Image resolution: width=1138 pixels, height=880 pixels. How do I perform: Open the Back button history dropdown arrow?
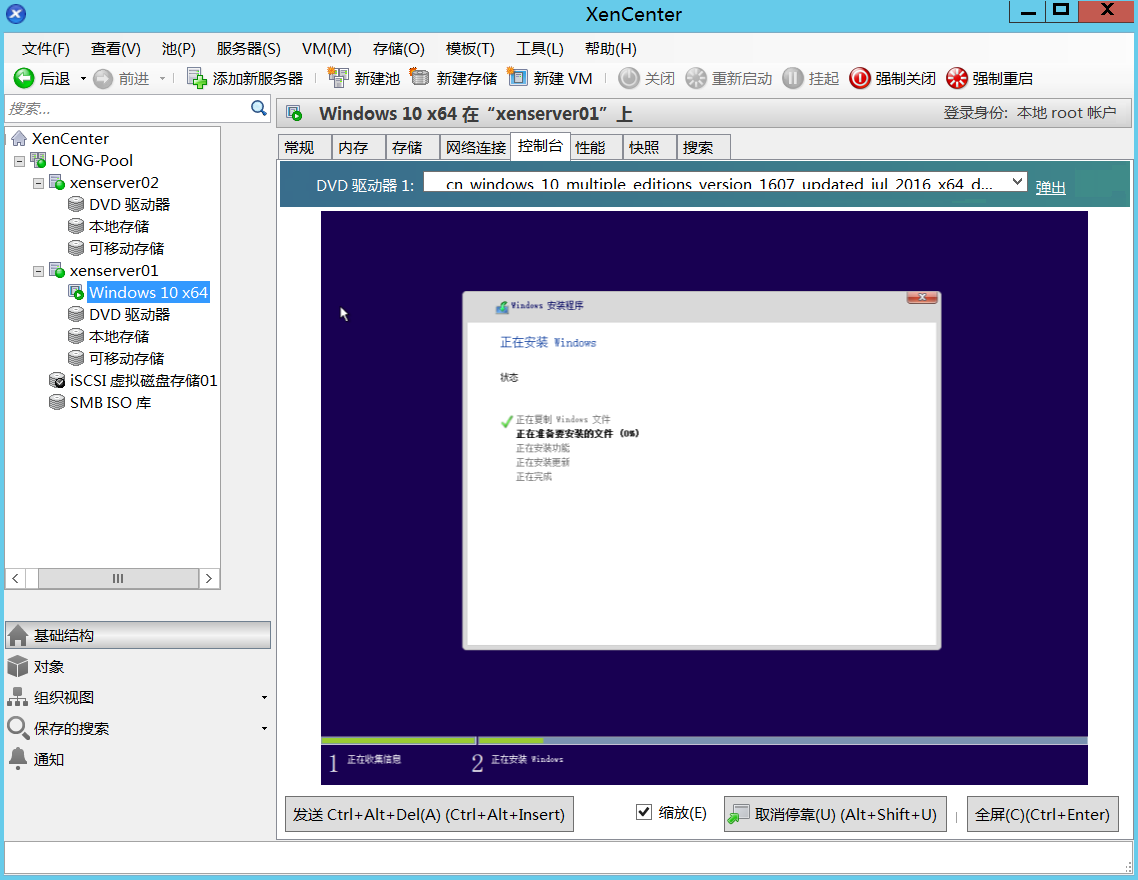[83, 78]
